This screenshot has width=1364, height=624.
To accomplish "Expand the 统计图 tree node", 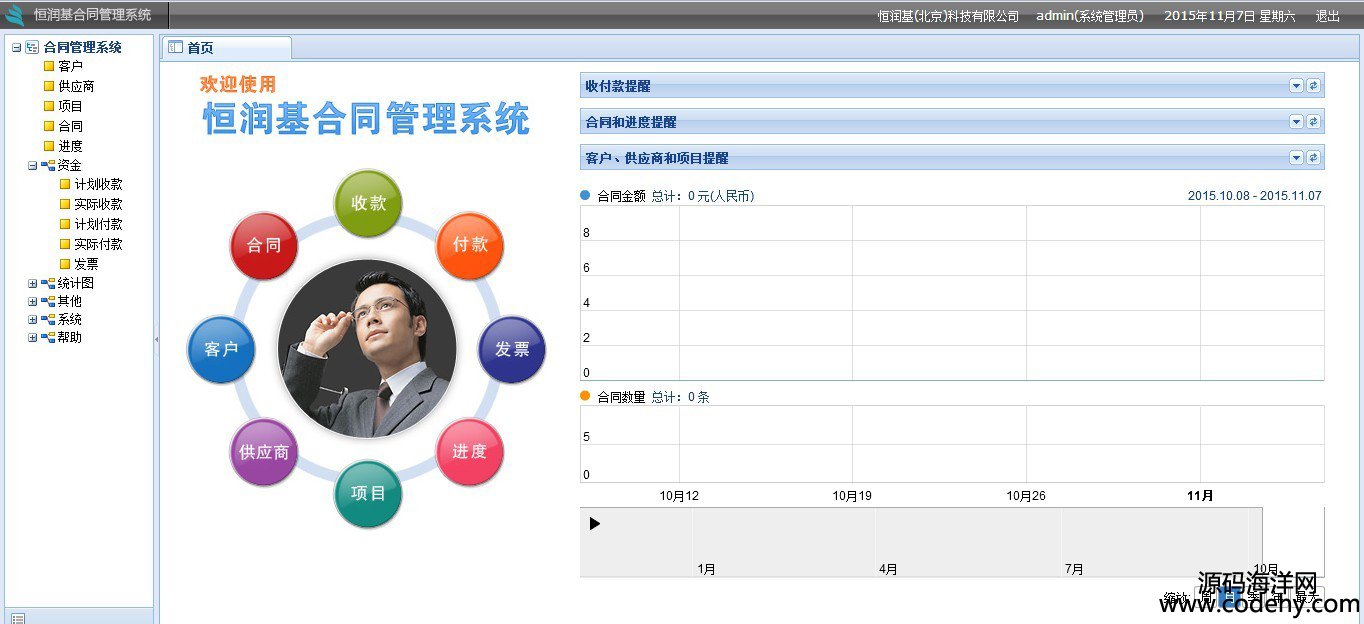I will coord(33,284).
